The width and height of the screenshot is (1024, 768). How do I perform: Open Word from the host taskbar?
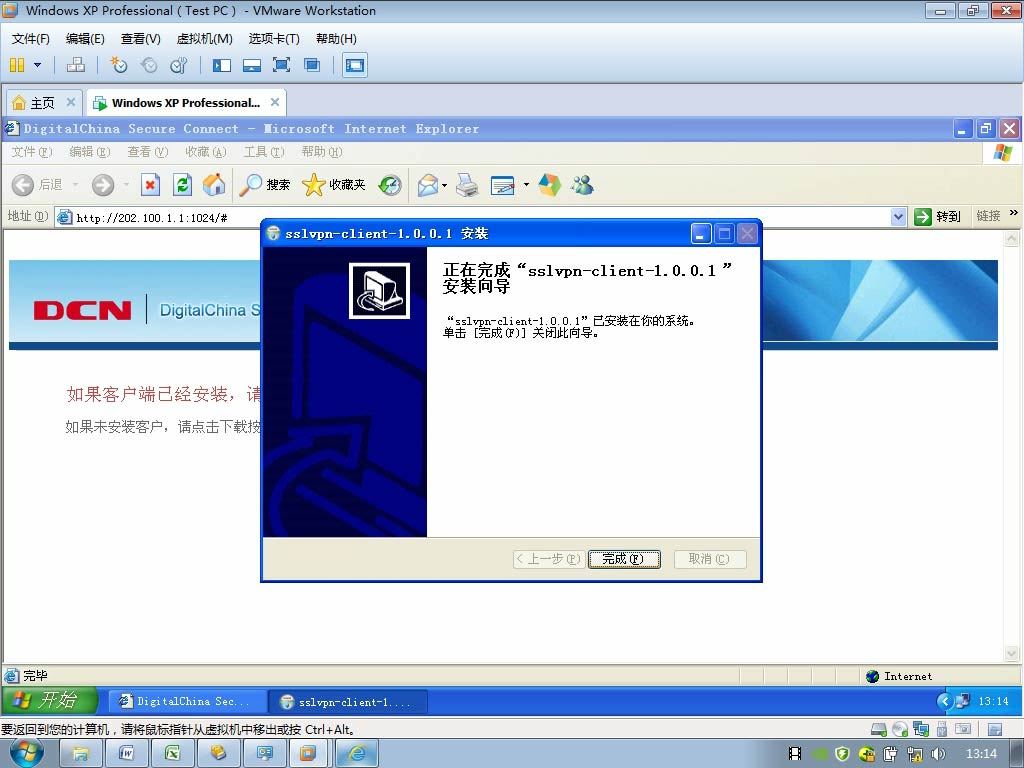(126, 754)
